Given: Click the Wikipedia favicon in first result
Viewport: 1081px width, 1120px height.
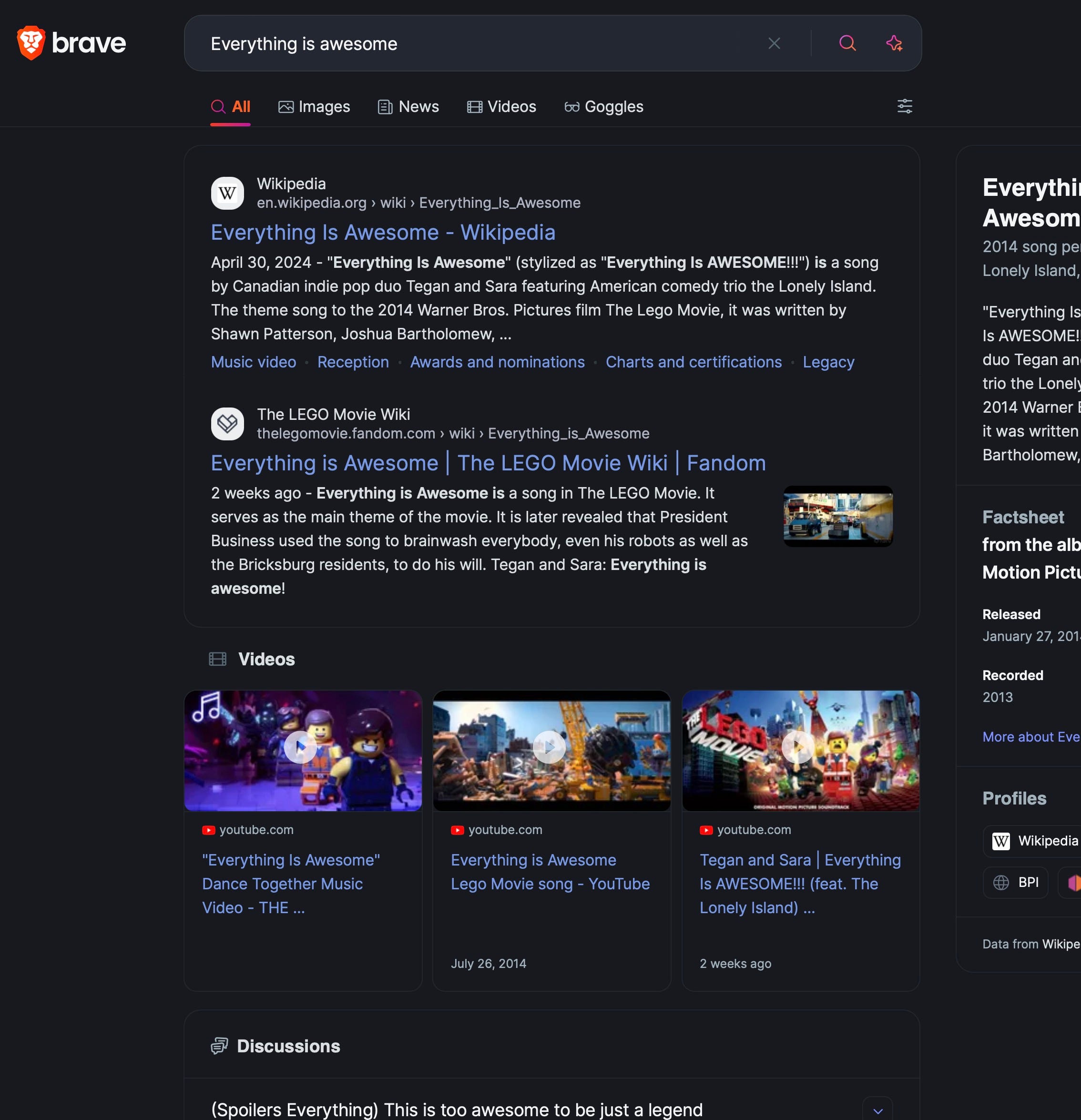Looking at the screenshot, I should click(227, 193).
